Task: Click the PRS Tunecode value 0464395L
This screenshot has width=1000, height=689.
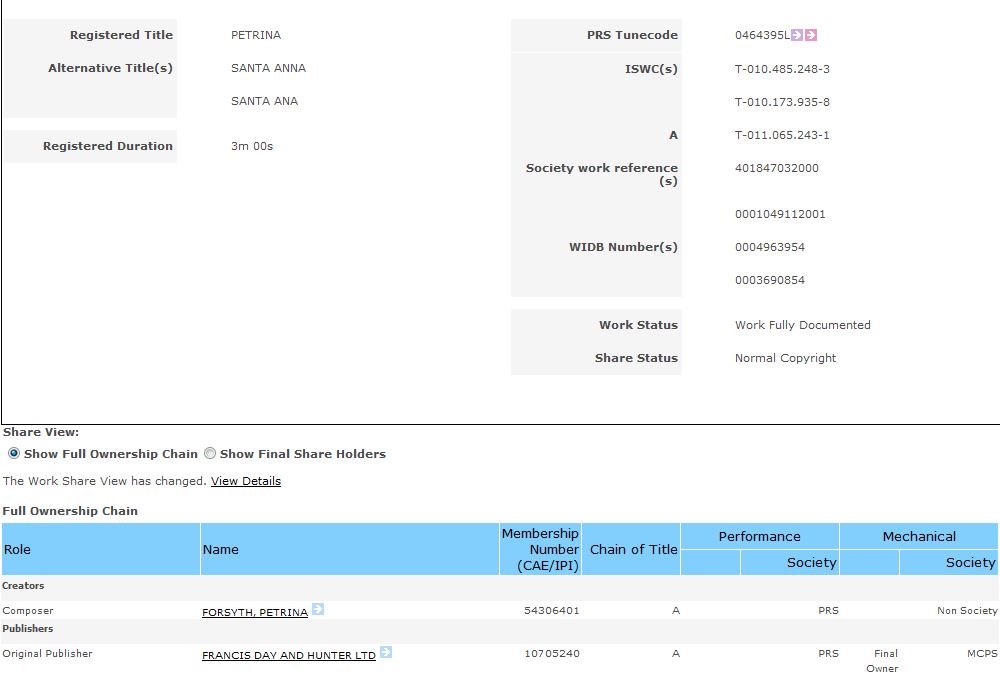Action: coord(761,35)
